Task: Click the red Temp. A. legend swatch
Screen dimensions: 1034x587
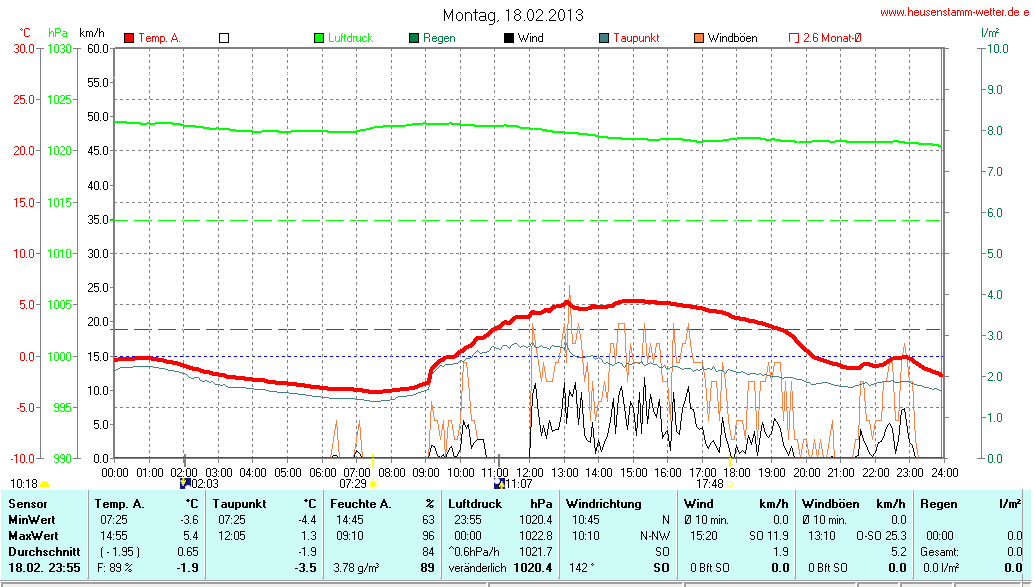Action: [x=129, y=38]
